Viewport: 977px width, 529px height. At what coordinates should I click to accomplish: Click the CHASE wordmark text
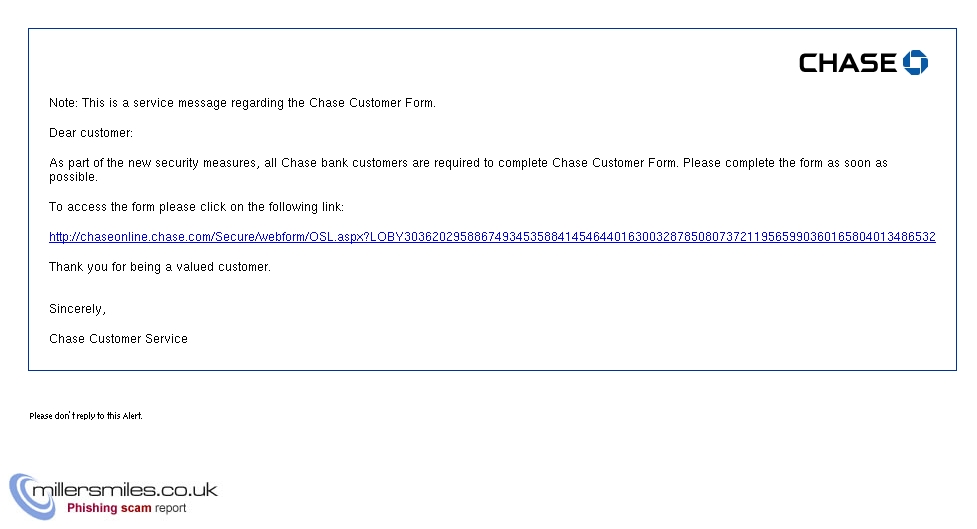tap(847, 63)
